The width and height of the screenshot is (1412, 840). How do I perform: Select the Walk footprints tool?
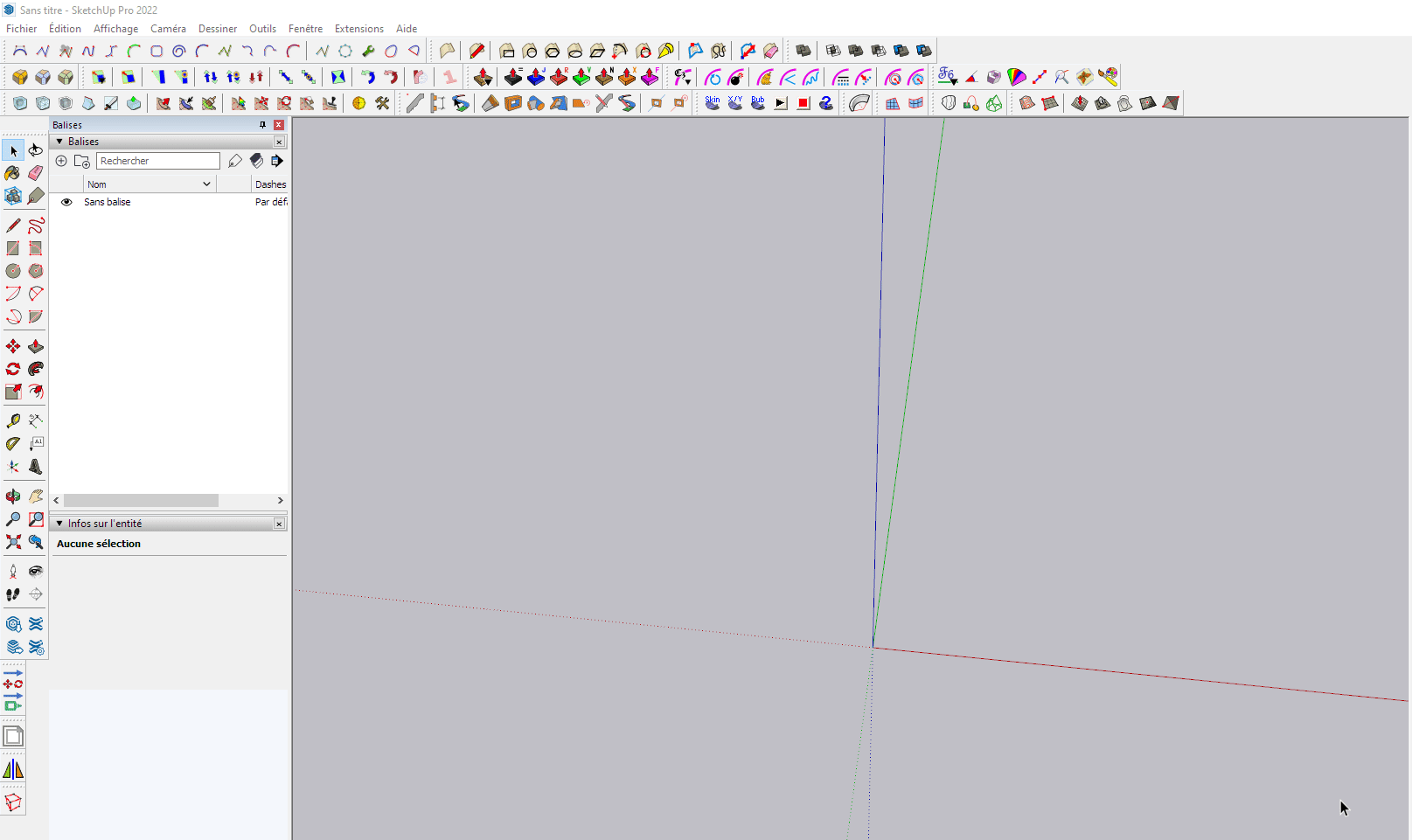click(x=13, y=594)
